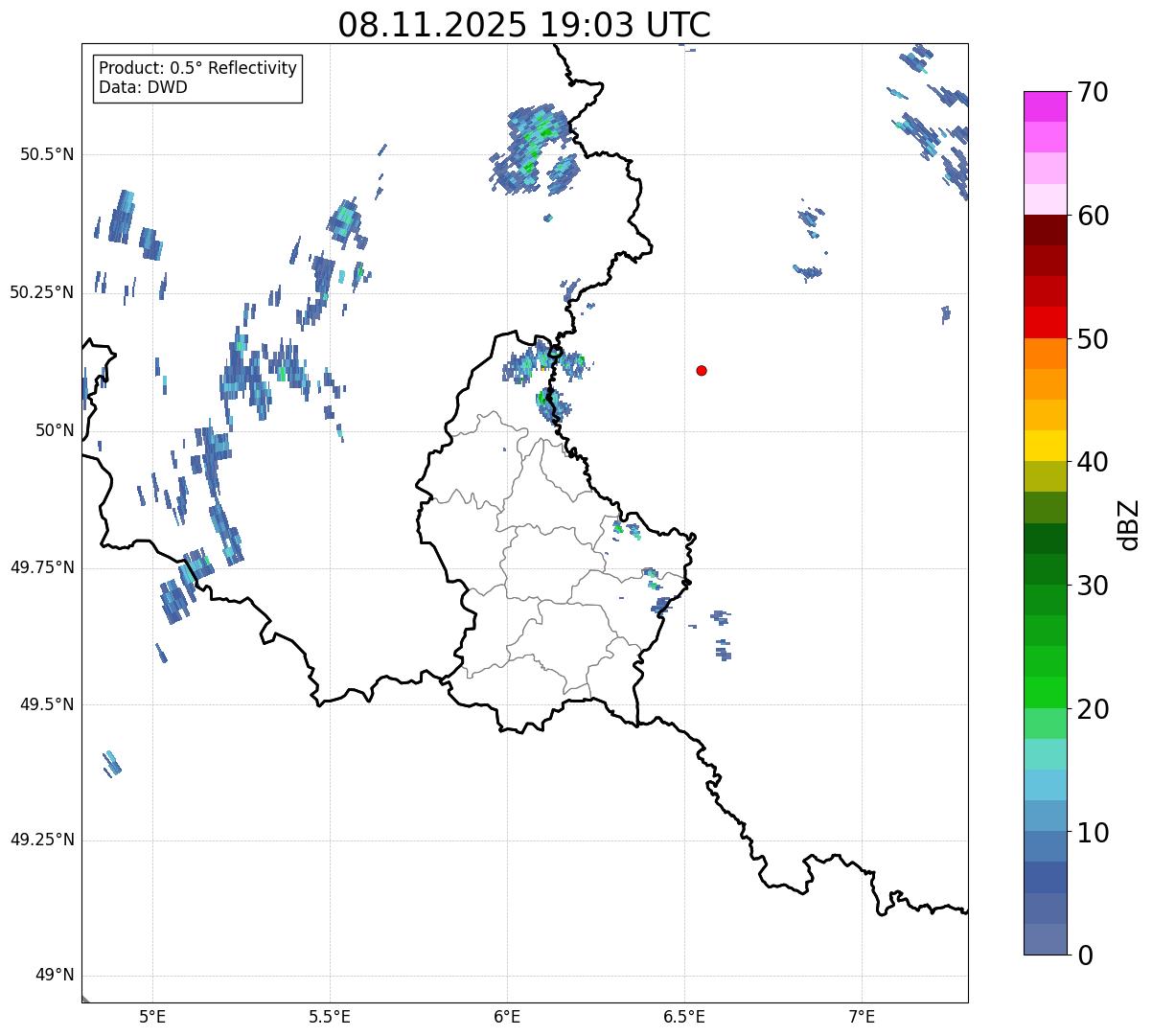Viewport: 1152px width, 1036px height.
Task: Click the longitude label '7°E'
Action: coord(863,1016)
